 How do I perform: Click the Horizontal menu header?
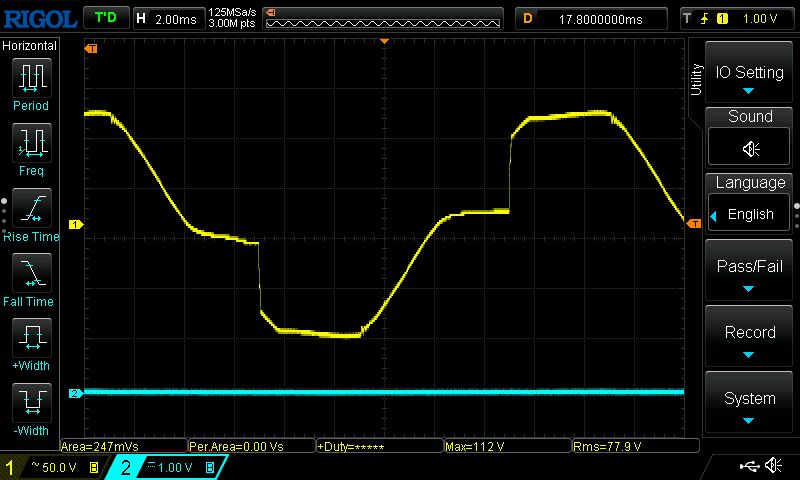pos(30,46)
